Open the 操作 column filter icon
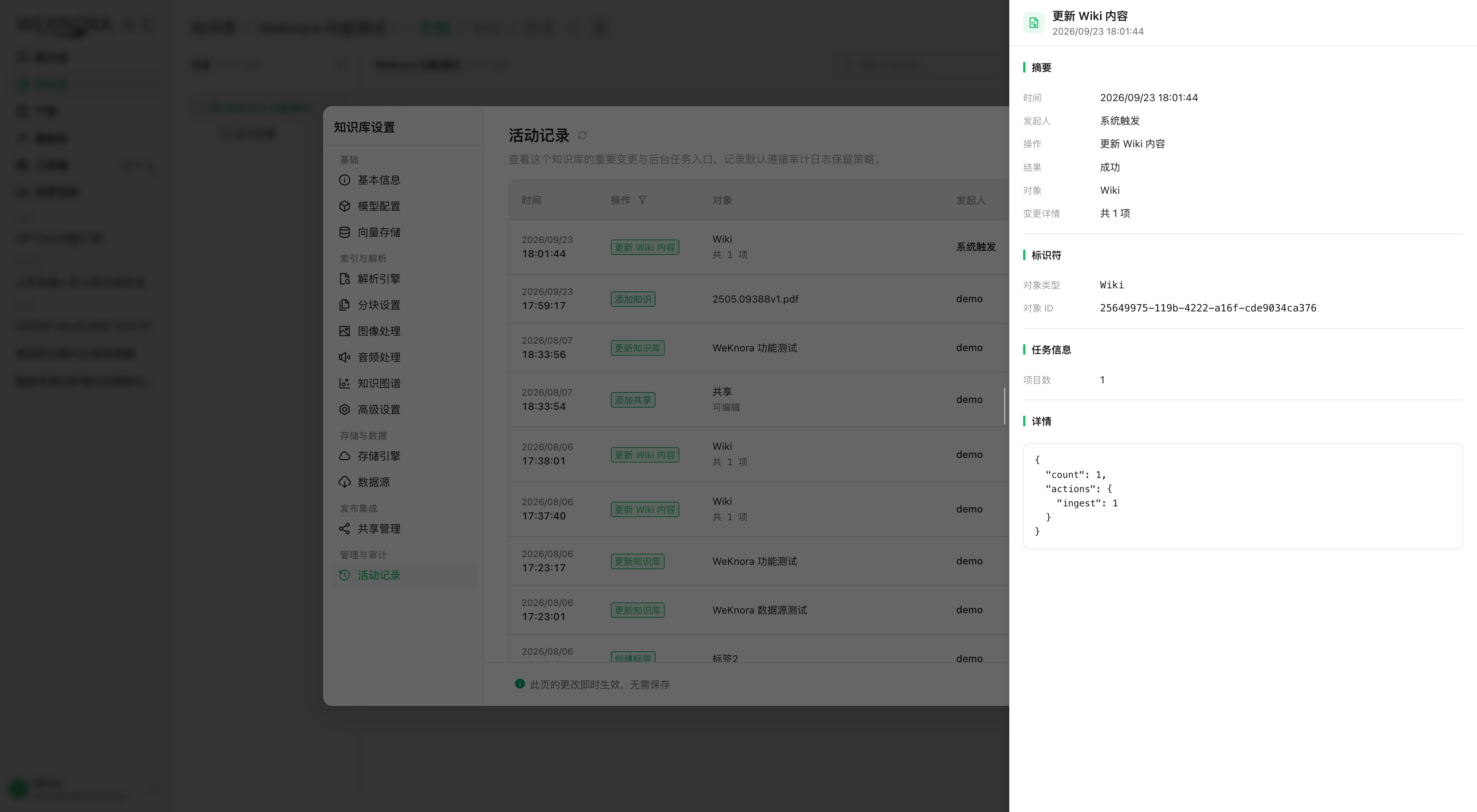 coord(642,200)
